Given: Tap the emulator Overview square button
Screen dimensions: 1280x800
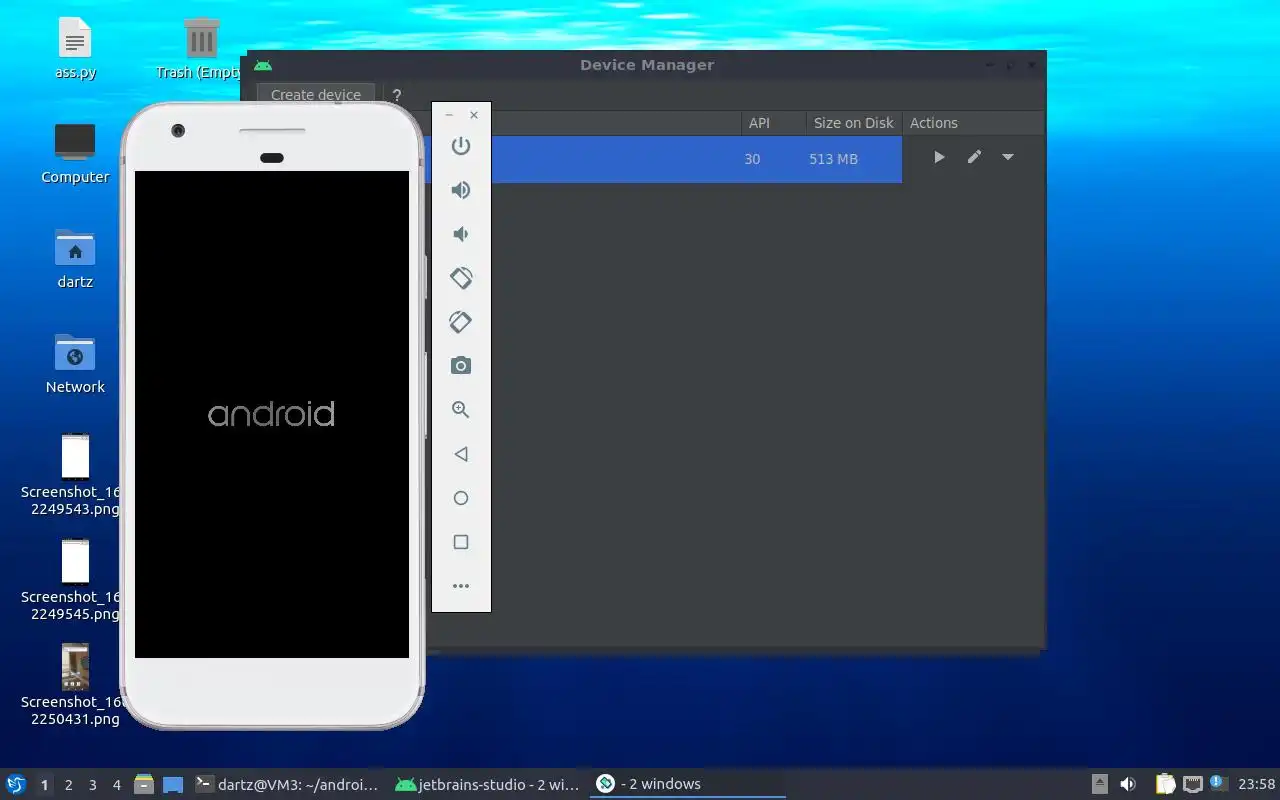Looking at the screenshot, I should tap(461, 542).
